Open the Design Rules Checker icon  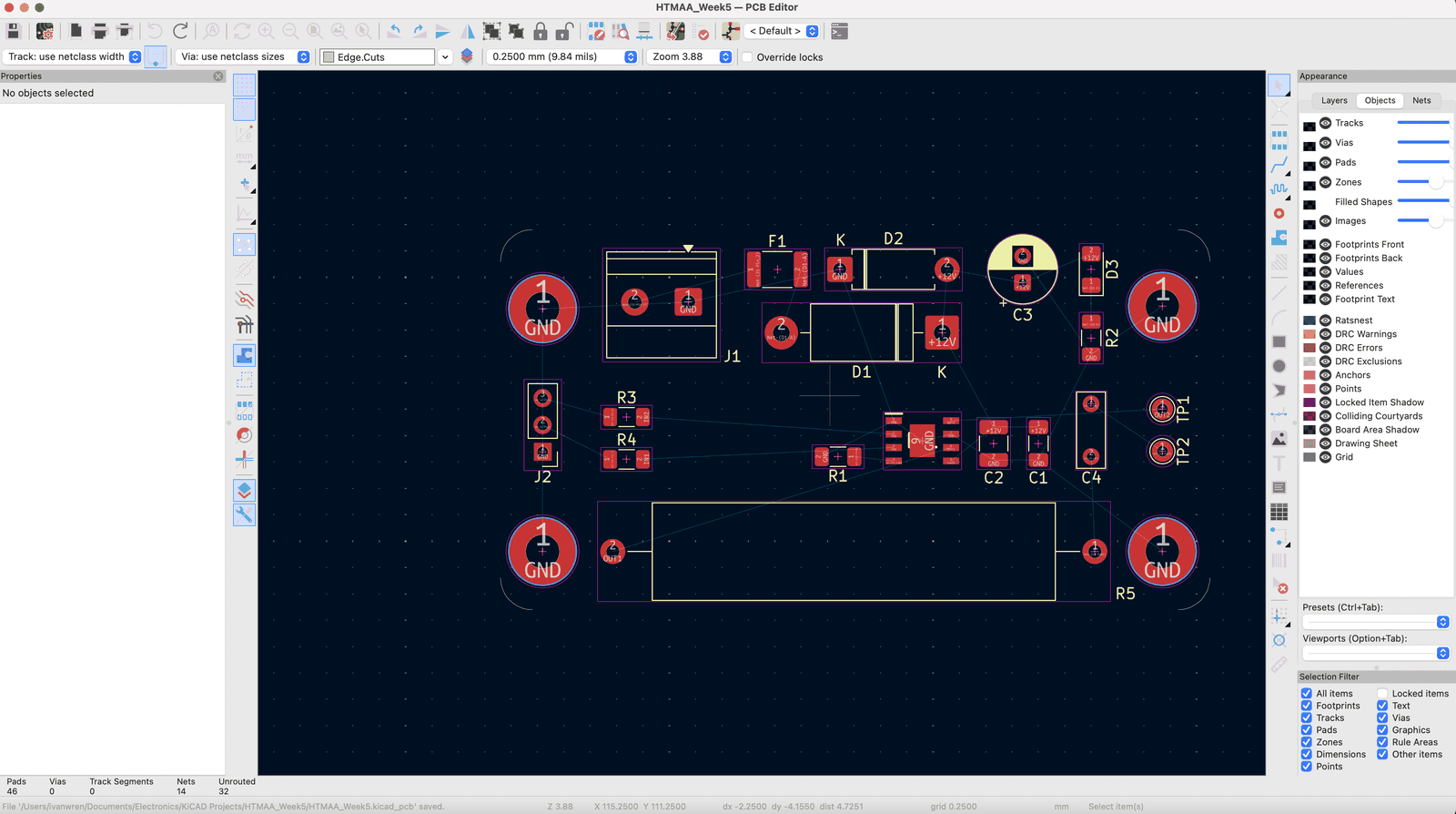pyautogui.click(x=702, y=31)
